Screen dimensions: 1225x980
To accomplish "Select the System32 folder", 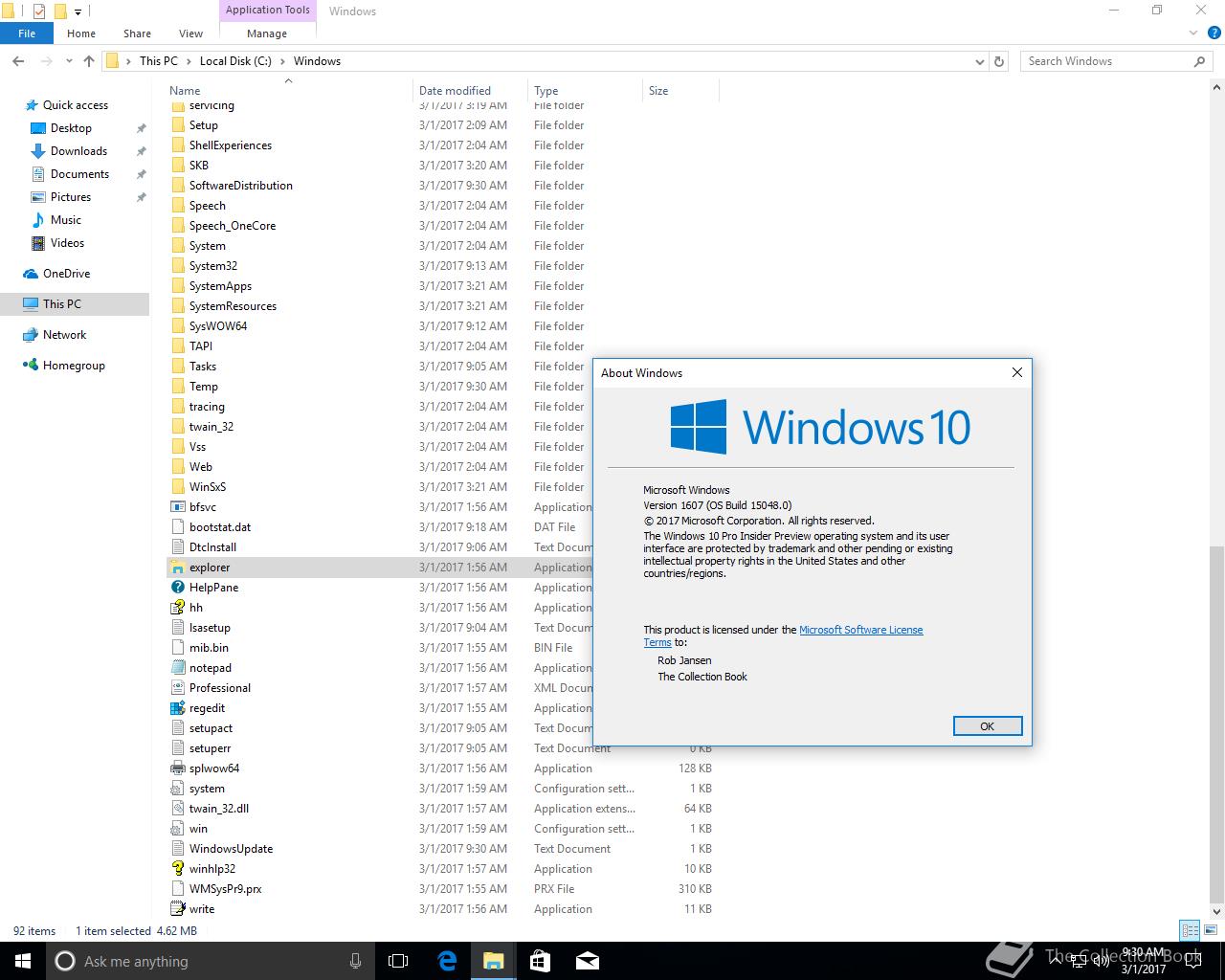I will tap(213, 266).
